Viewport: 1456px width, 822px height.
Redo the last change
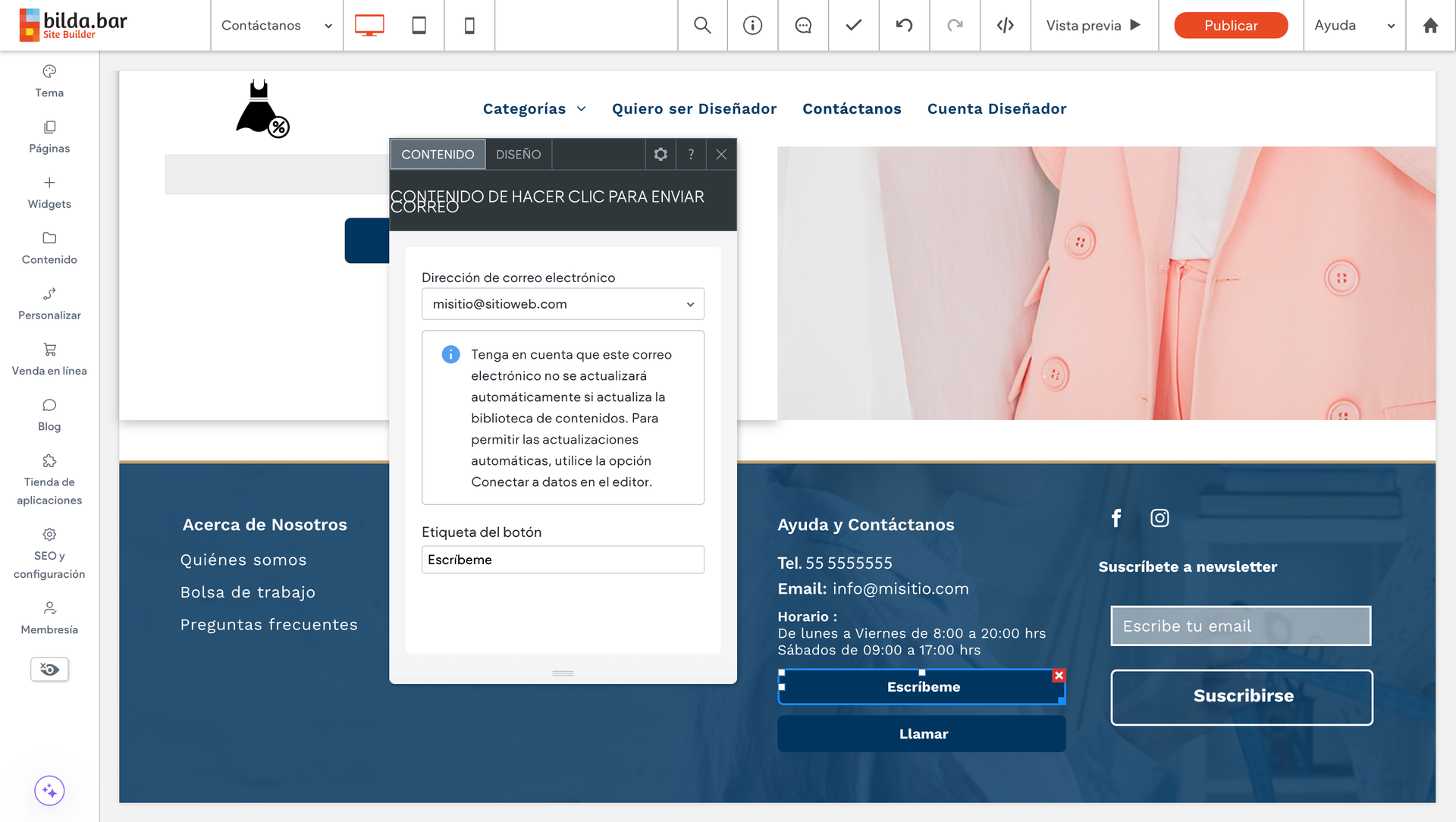(955, 25)
